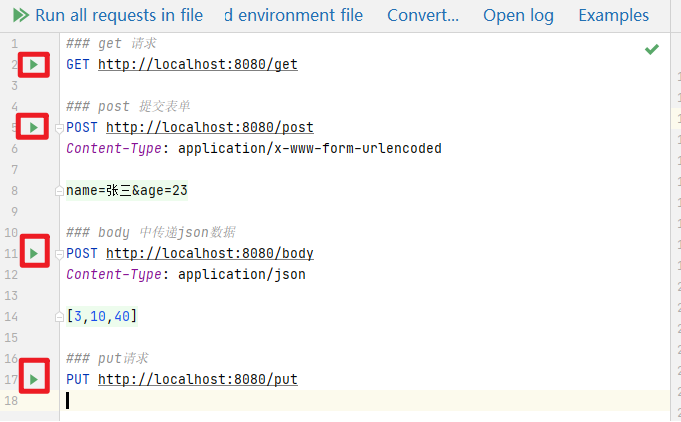Open the Examples menu
The width and height of the screenshot is (681, 422).
[x=613, y=16]
